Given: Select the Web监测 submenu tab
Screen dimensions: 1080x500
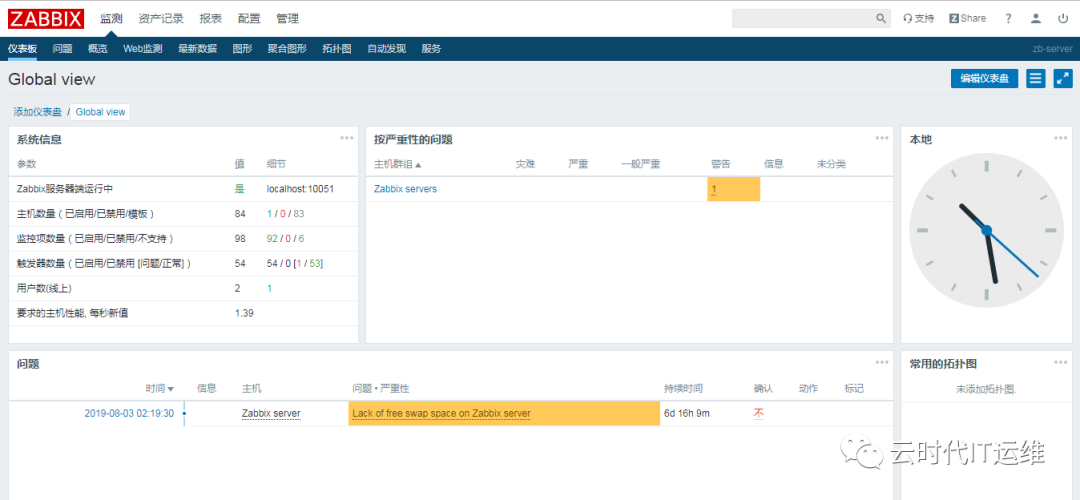Looking at the screenshot, I should pyautogui.click(x=143, y=49).
